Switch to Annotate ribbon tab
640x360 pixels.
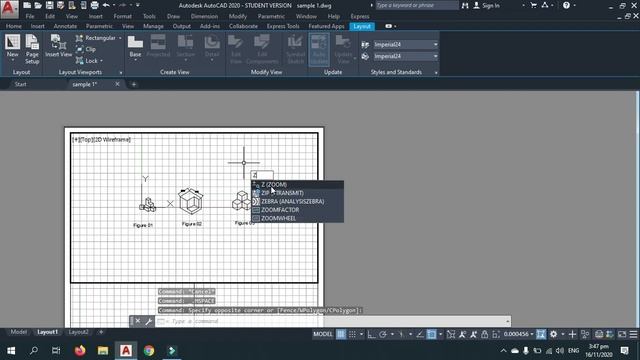click(65, 26)
